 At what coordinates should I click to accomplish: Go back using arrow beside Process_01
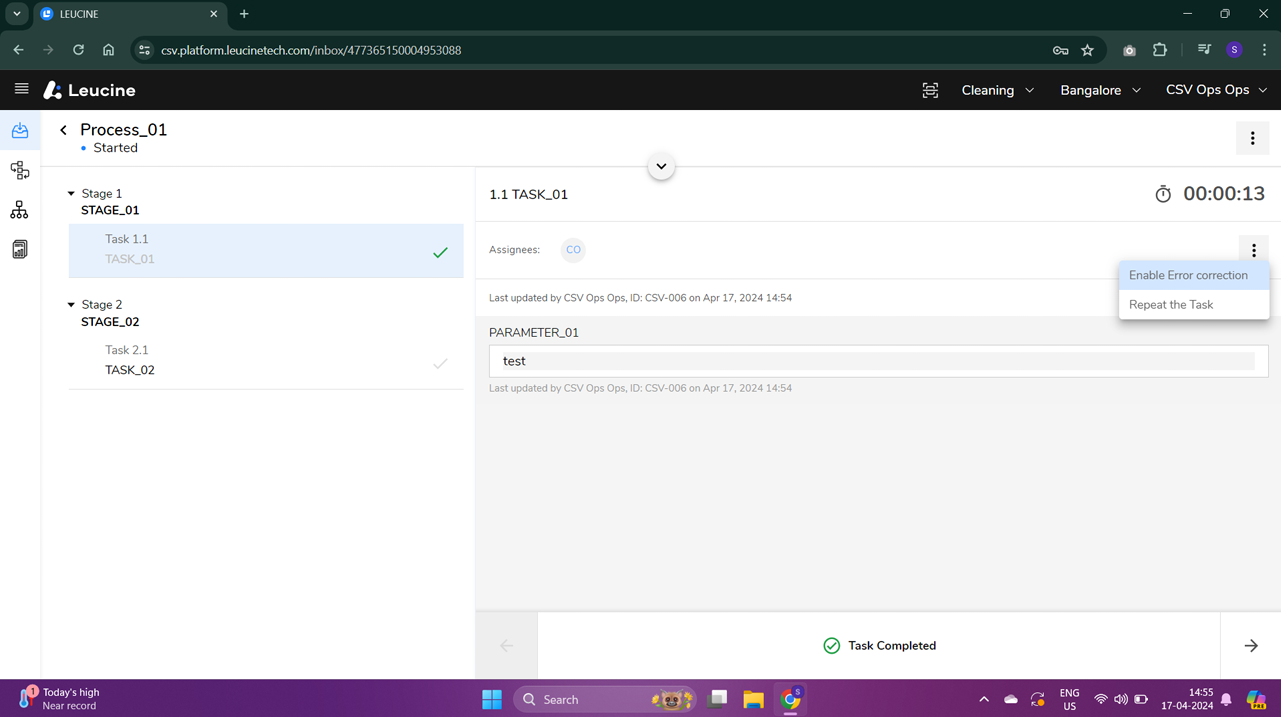pyautogui.click(x=63, y=130)
